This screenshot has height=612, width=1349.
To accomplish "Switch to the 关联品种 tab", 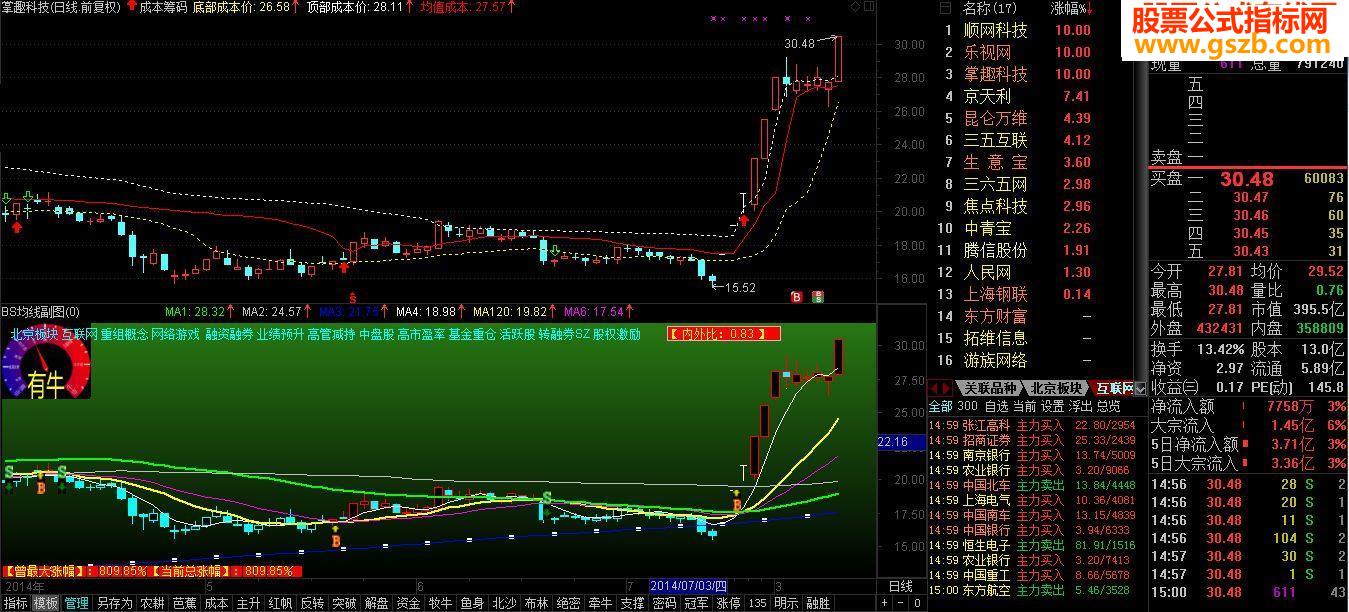I will (x=988, y=388).
